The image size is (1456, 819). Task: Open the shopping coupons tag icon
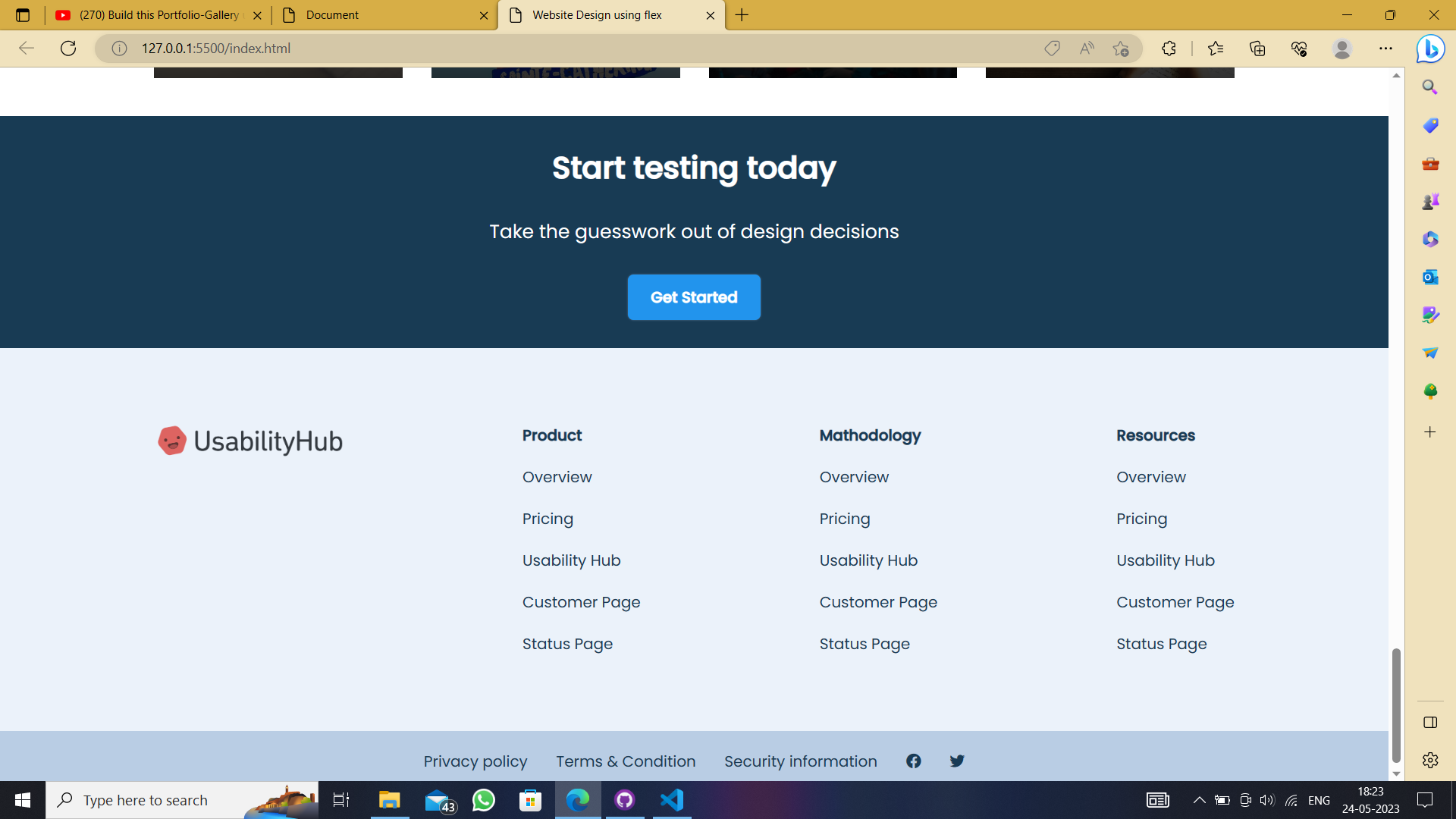coord(1053,48)
